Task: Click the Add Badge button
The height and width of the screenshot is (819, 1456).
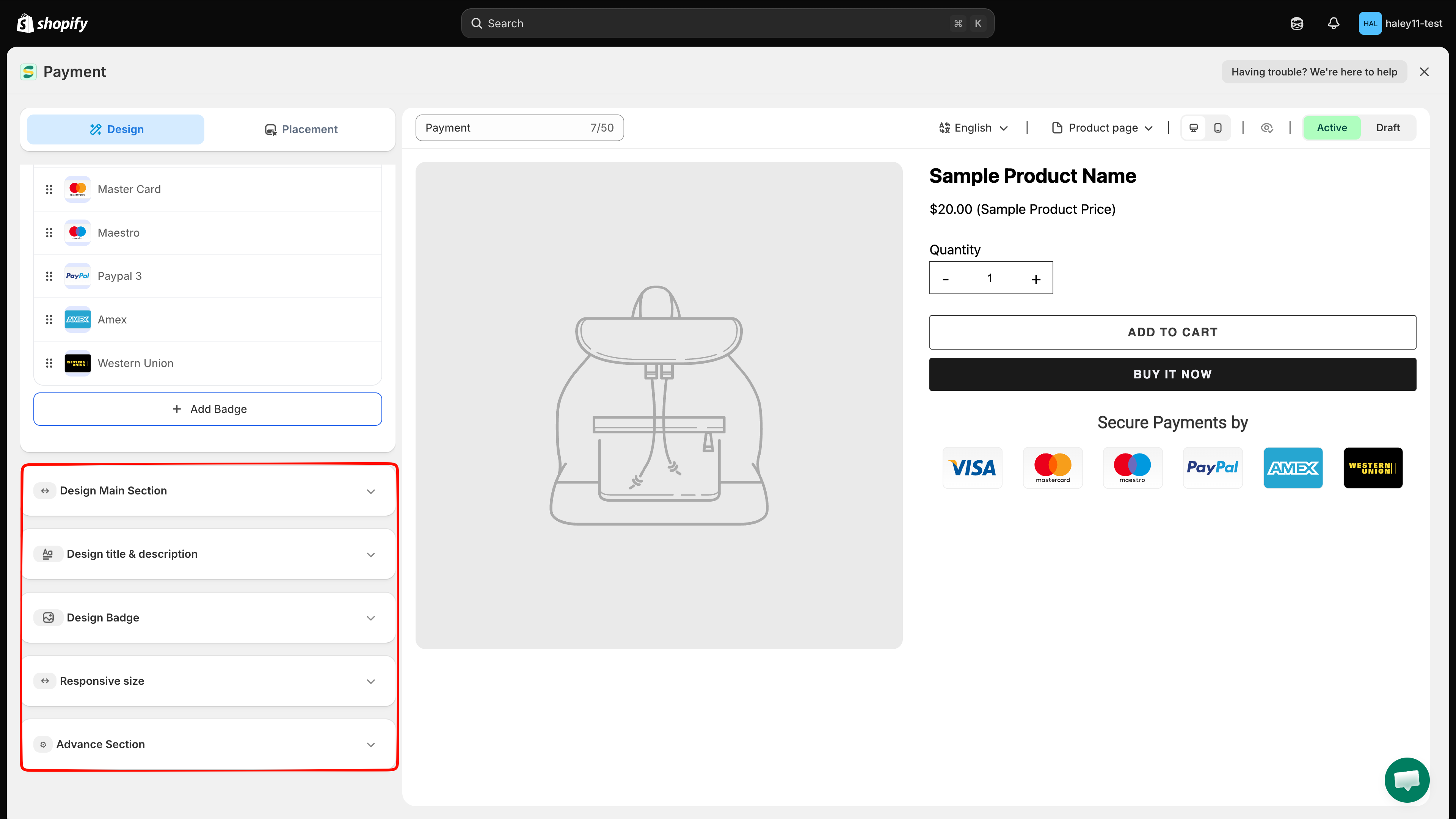Action: (207, 409)
